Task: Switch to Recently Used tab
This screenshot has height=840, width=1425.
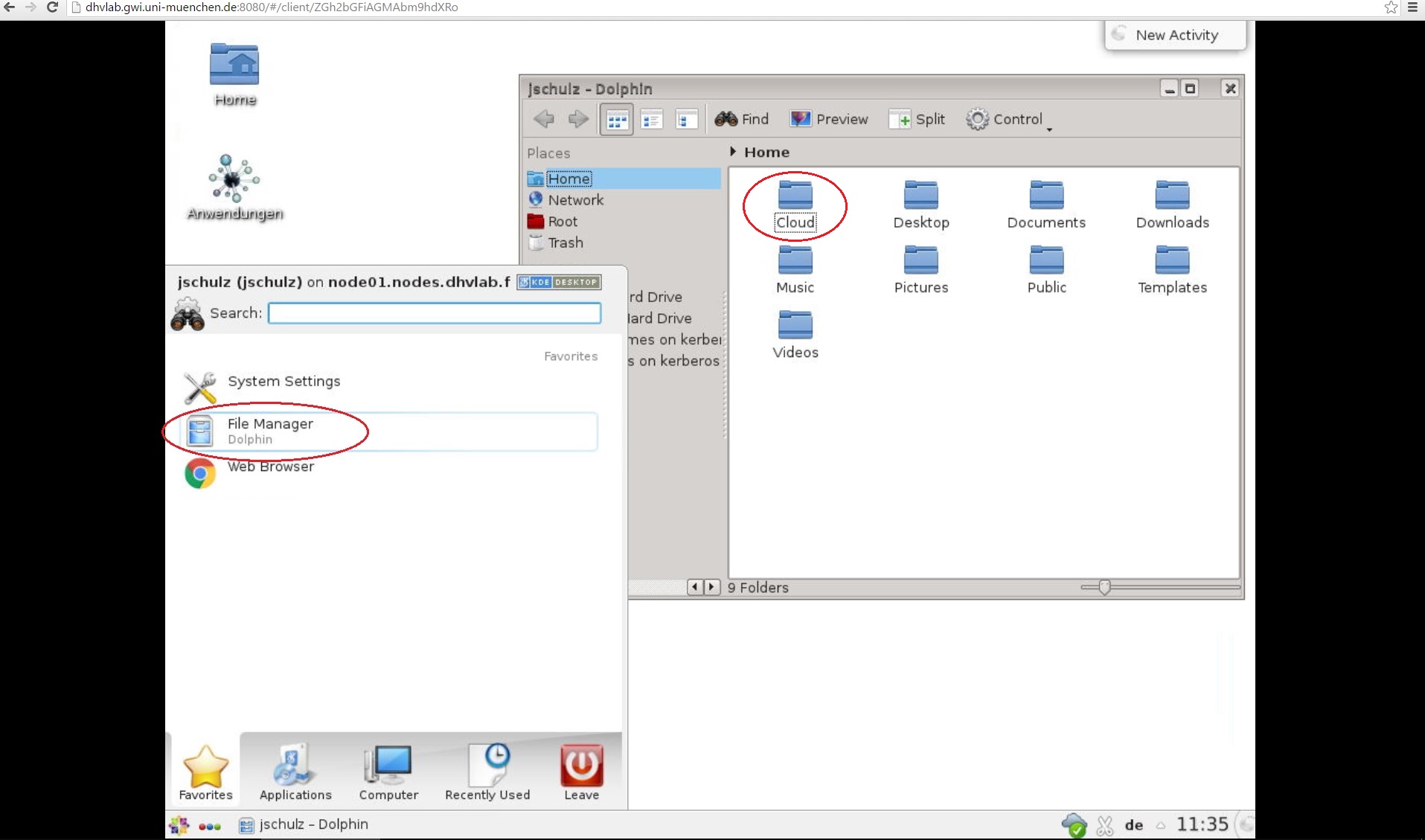Action: point(487,772)
